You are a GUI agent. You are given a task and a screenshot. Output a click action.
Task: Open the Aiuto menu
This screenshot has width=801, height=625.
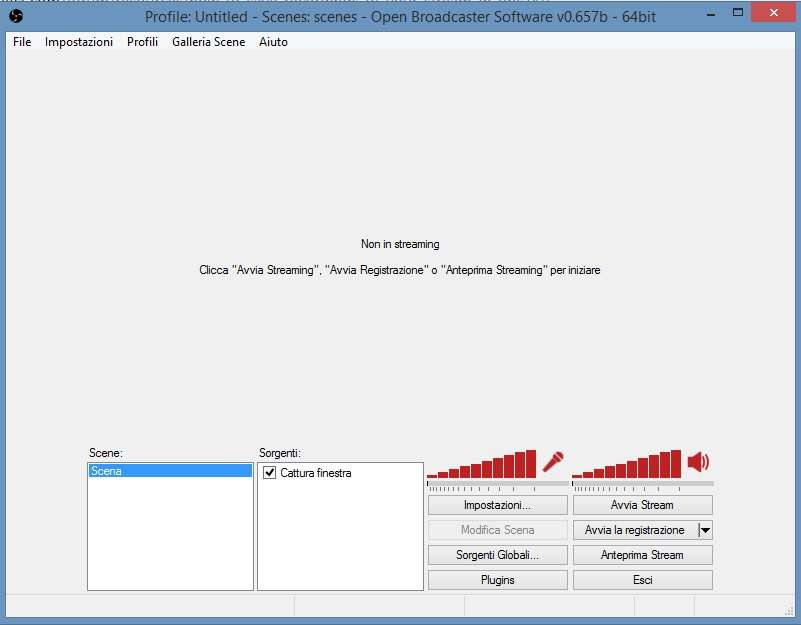coord(273,42)
